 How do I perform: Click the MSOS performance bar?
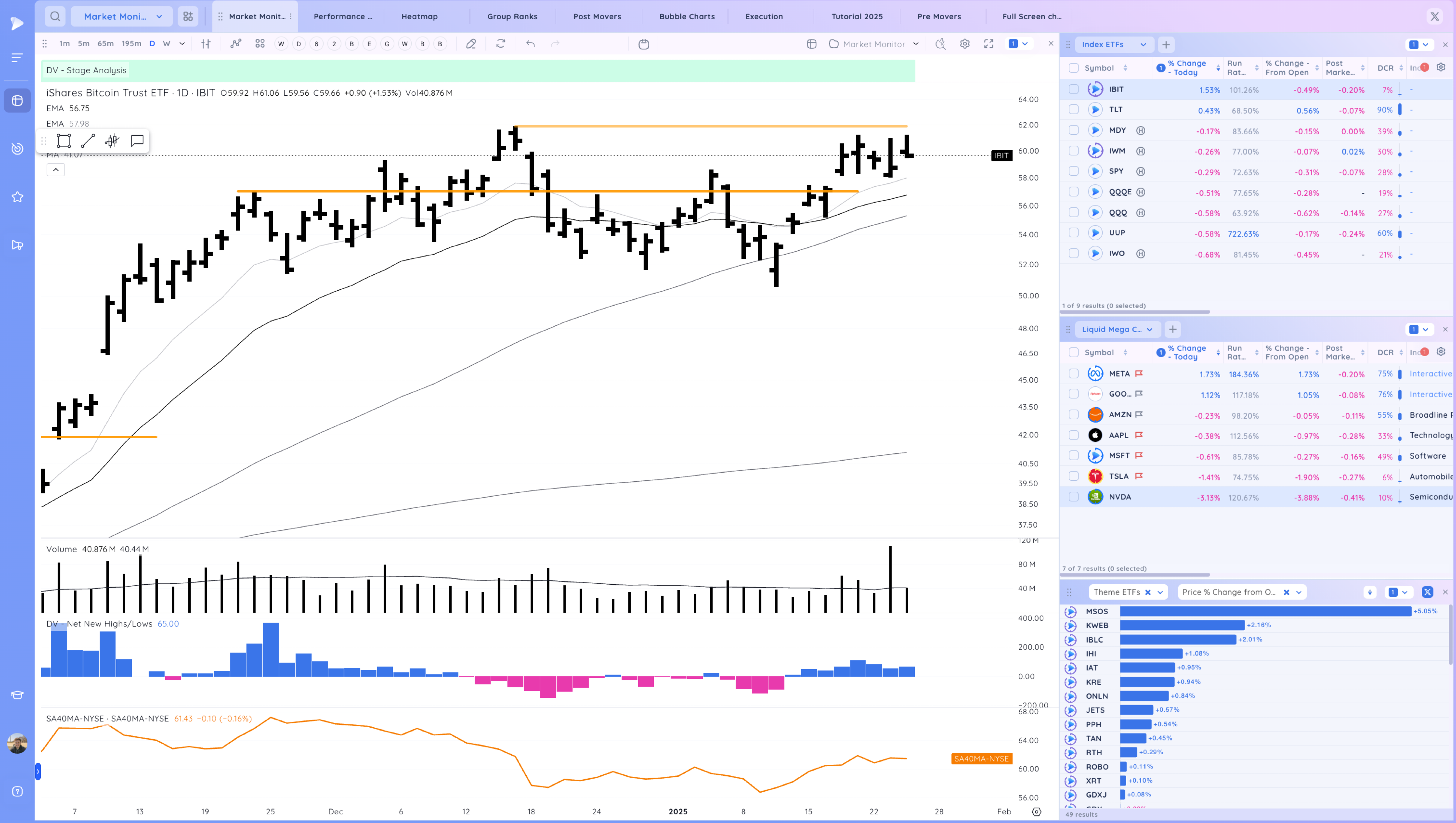click(x=1265, y=611)
